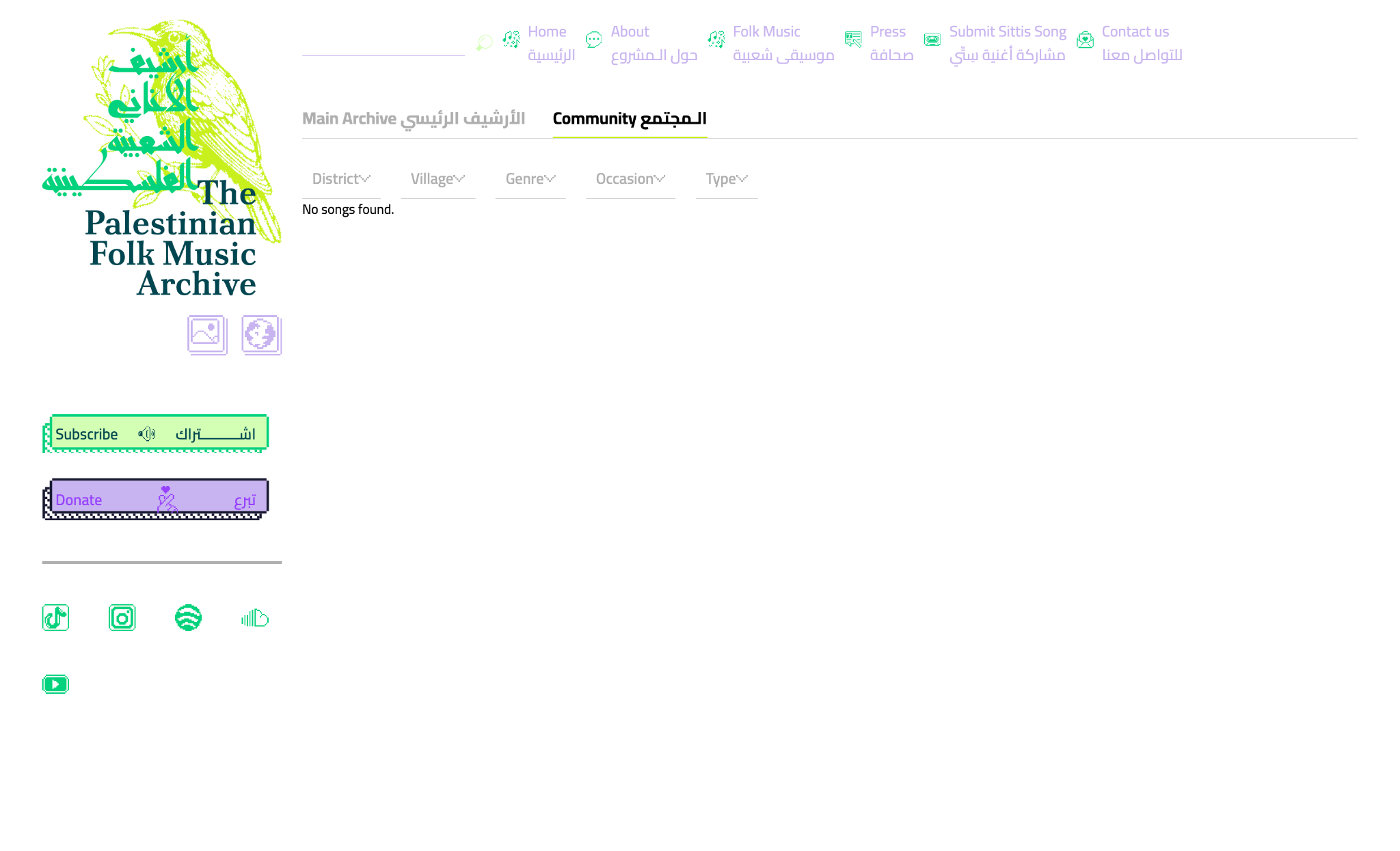Viewport: 1400px width, 851px height.
Task: Click the globe icon under logo
Action: [x=261, y=335]
